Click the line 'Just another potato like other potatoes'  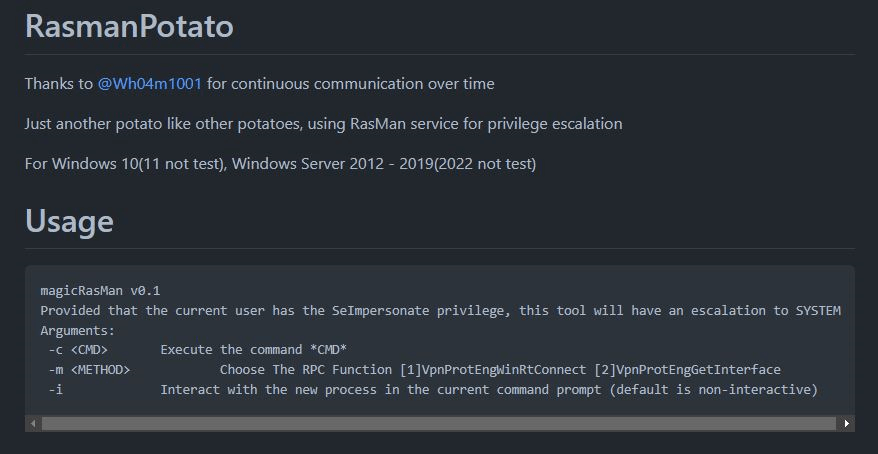[323, 124]
